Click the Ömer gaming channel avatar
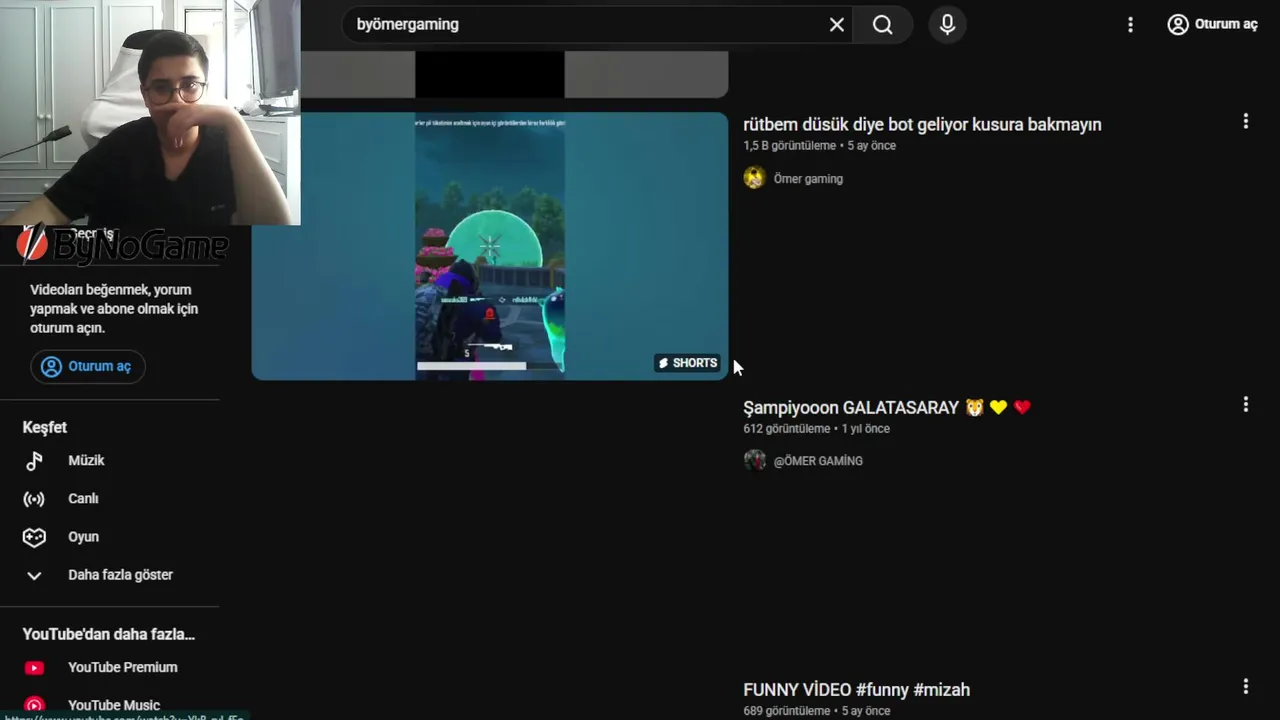 [754, 178]
